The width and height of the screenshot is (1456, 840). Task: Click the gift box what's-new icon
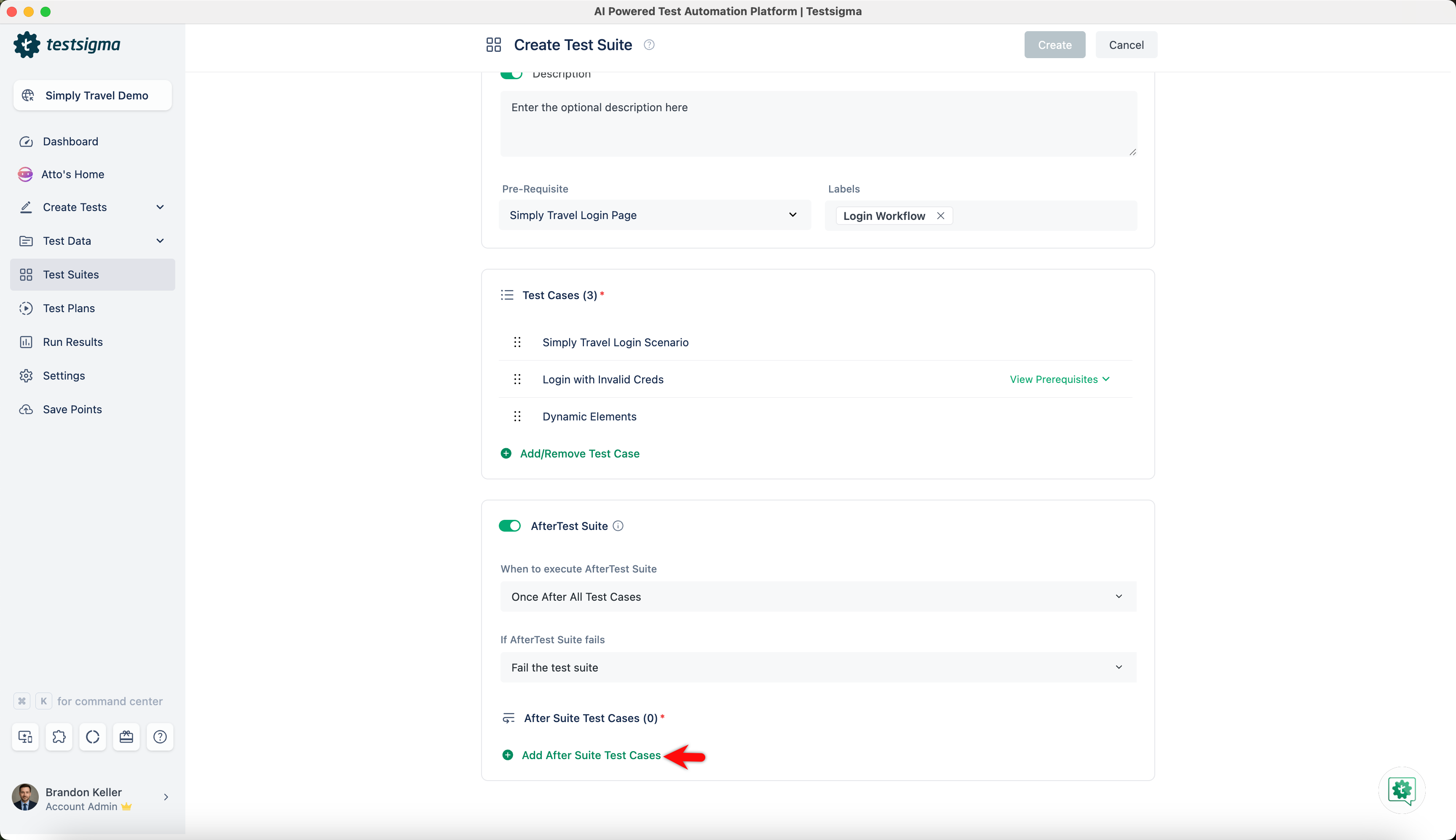(x=126, y=737)
